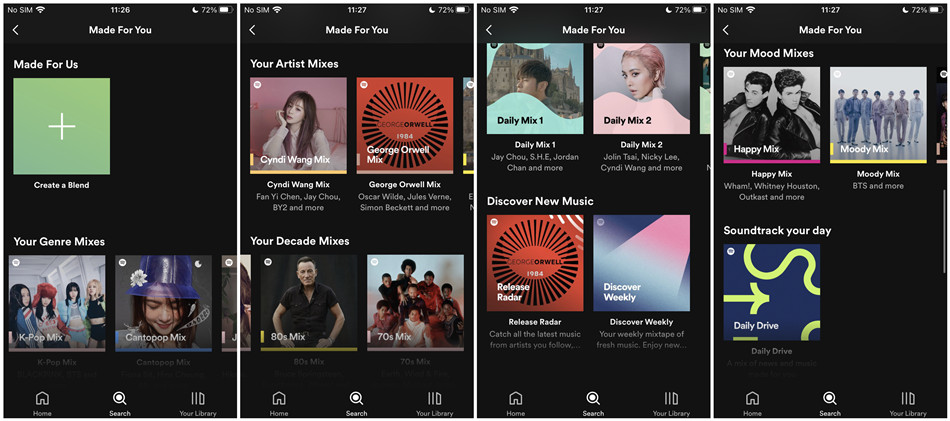This screenshot has height=421, width=950.
Task: Tap 'Your weekly mixtape of fresh music' description
Action: (x=642, y=340)
